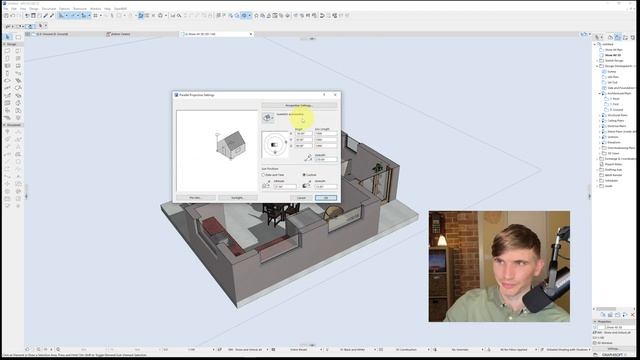This screenshot has height=360, width=640.
Task: Select Show All 3D in Navigator
Action: click(x=613, y=55)
